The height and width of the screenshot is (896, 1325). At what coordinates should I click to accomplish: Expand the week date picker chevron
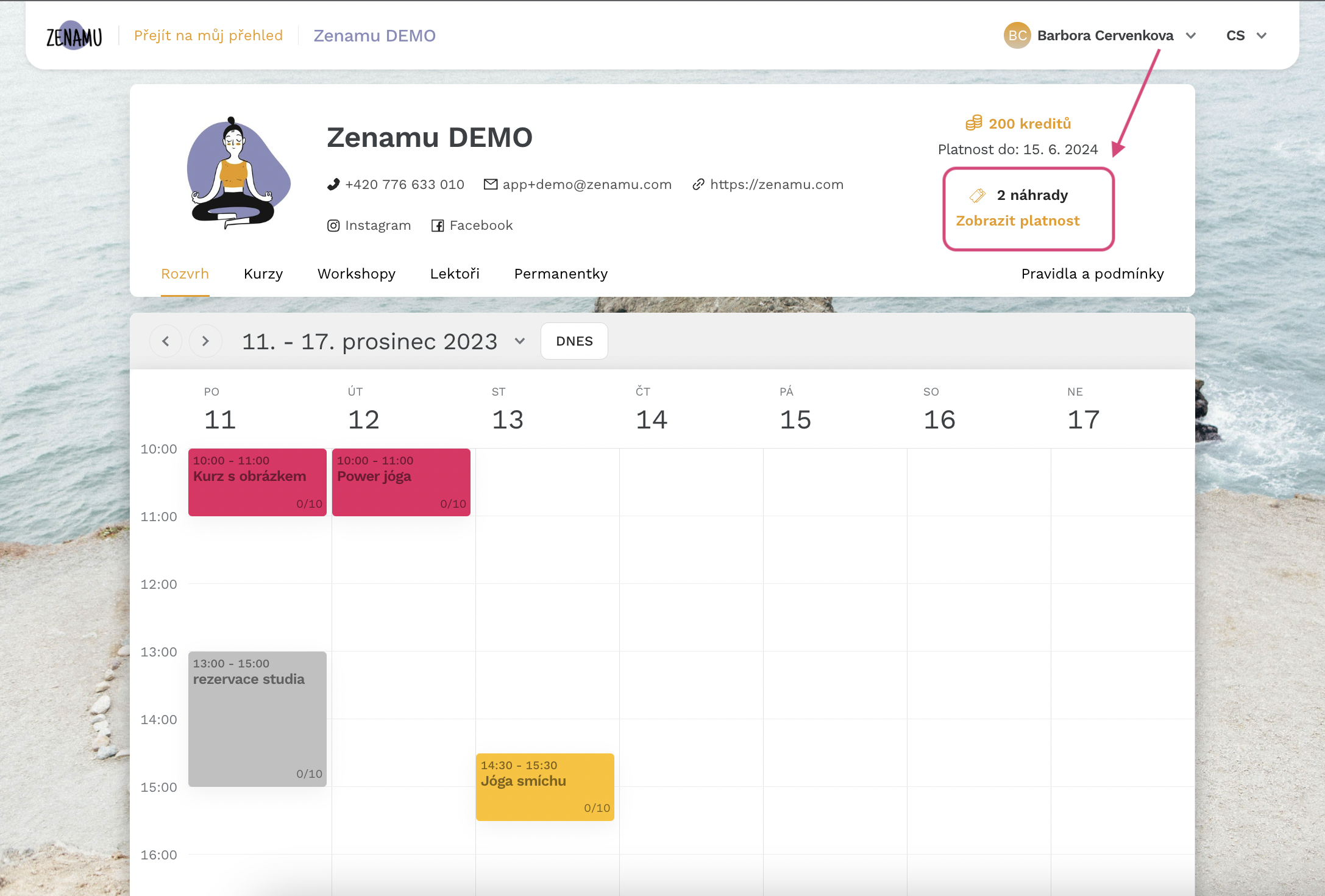tap(520, 341)
